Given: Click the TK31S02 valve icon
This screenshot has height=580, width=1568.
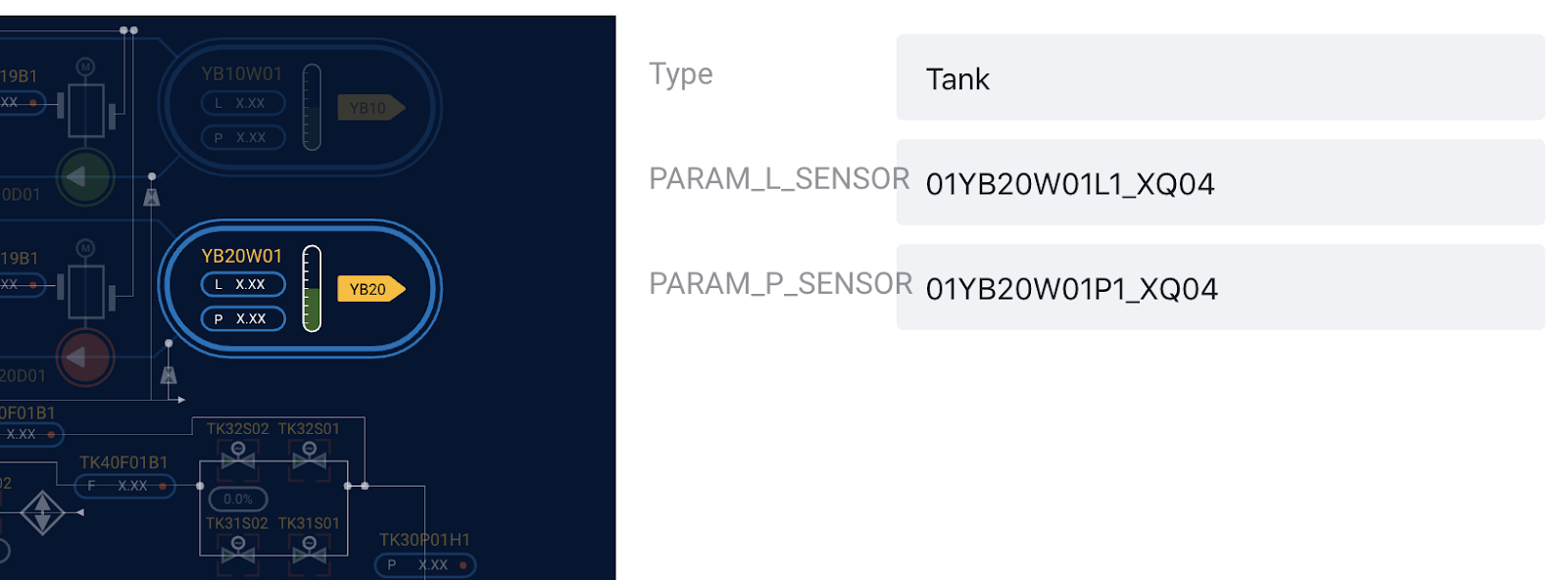Looking at the screenshot, I should click(x=237, y=551).
